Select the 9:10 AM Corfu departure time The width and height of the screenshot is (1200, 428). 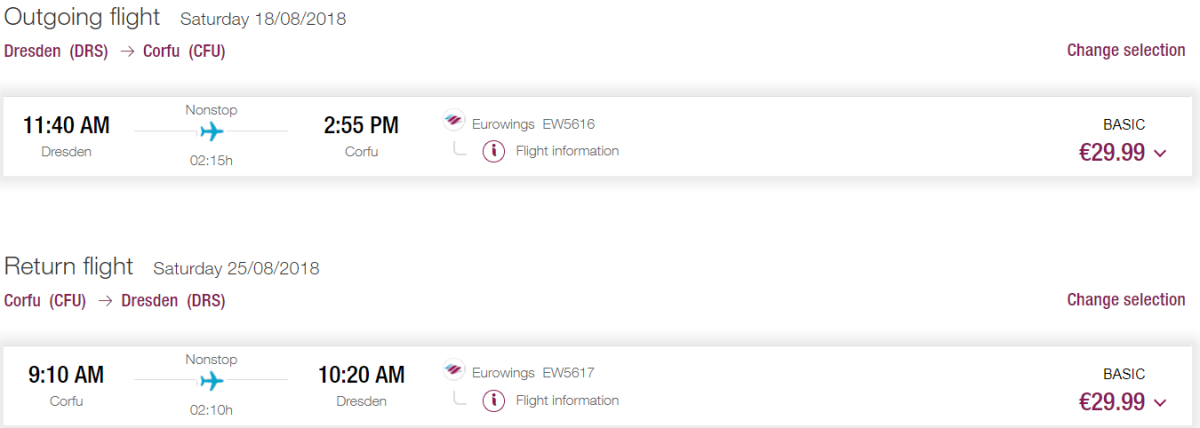[x=66, y=375]
